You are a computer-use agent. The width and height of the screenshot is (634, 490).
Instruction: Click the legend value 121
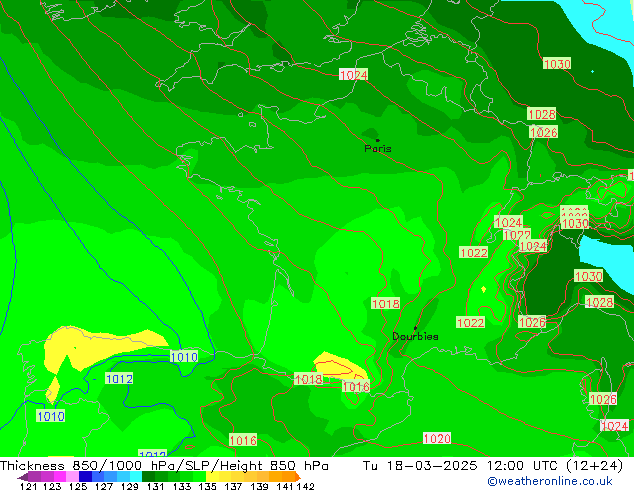(28, 486)
